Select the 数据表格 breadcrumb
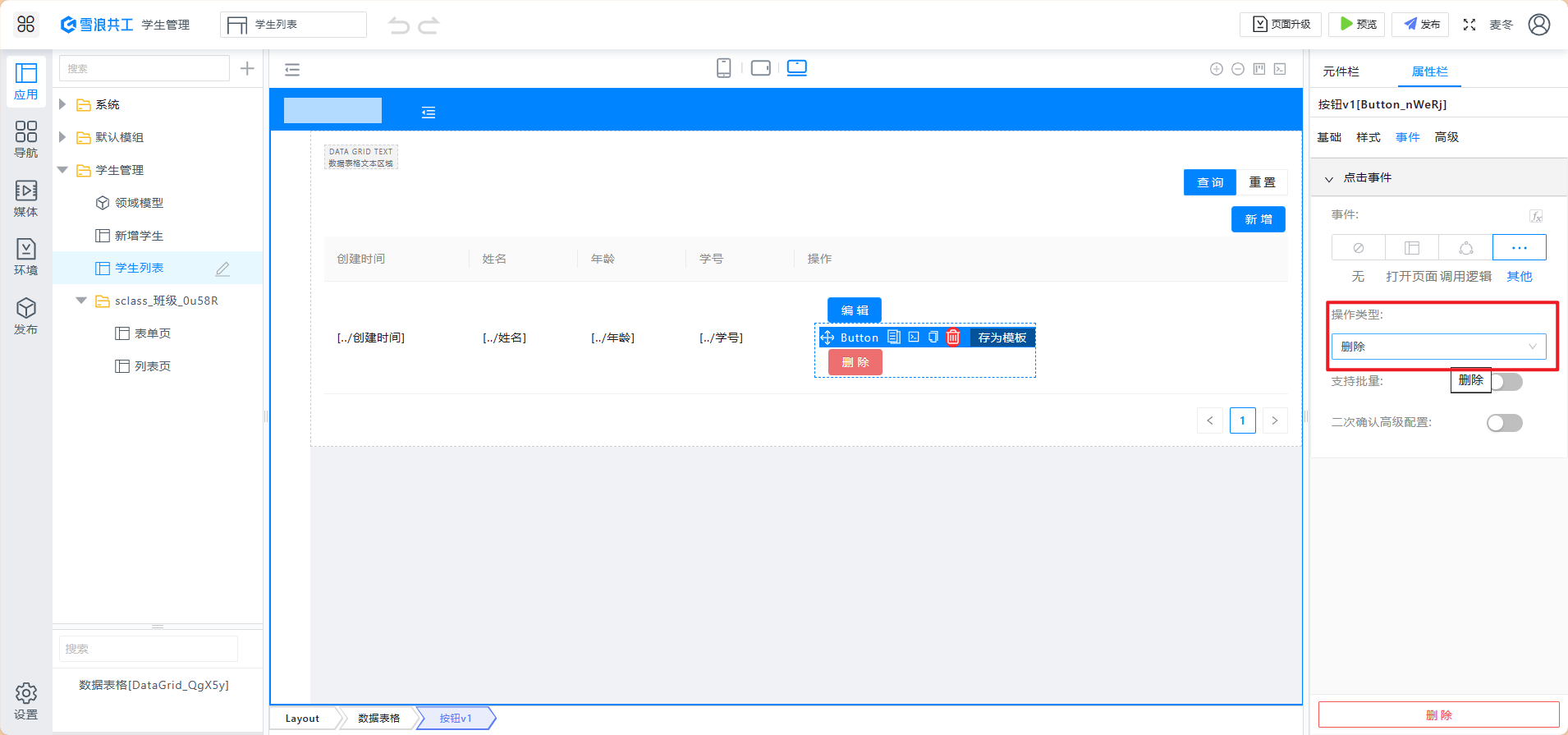Viewport: 1568px width, 735px height. (379, 719)
